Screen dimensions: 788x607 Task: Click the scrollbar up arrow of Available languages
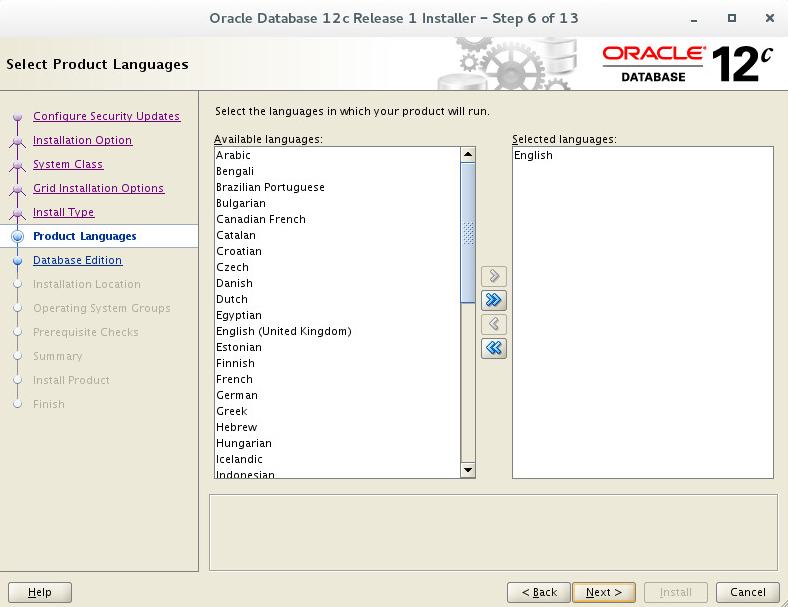(x=468, y=154)
